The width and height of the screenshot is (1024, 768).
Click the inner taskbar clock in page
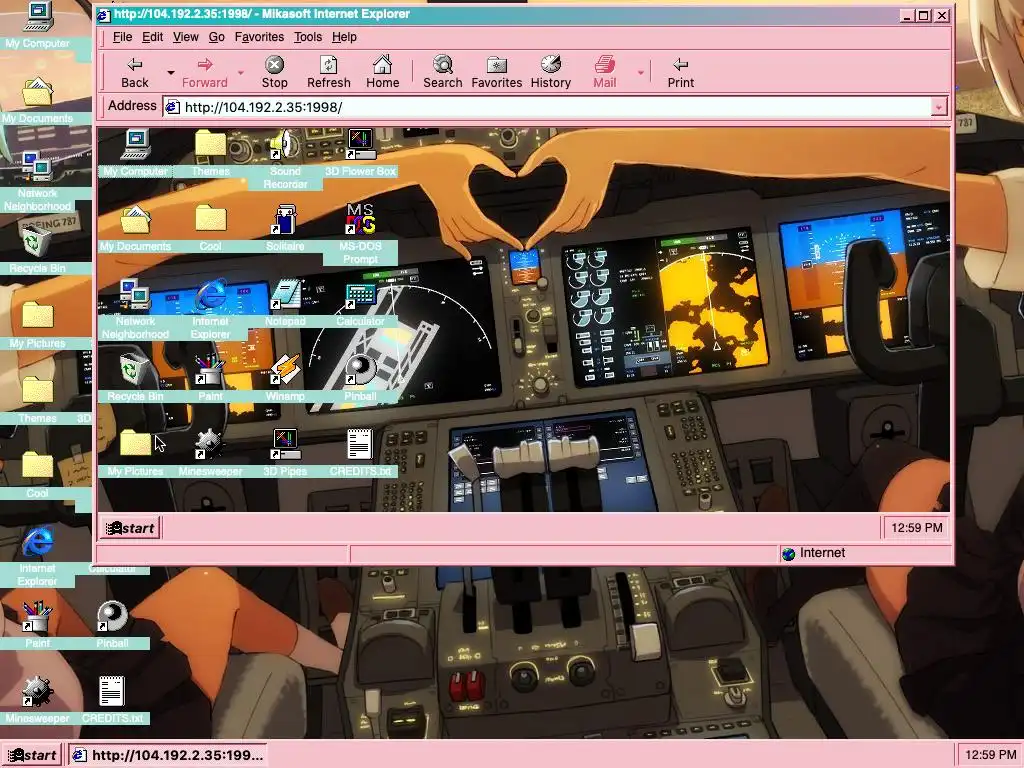click(916, 528)
